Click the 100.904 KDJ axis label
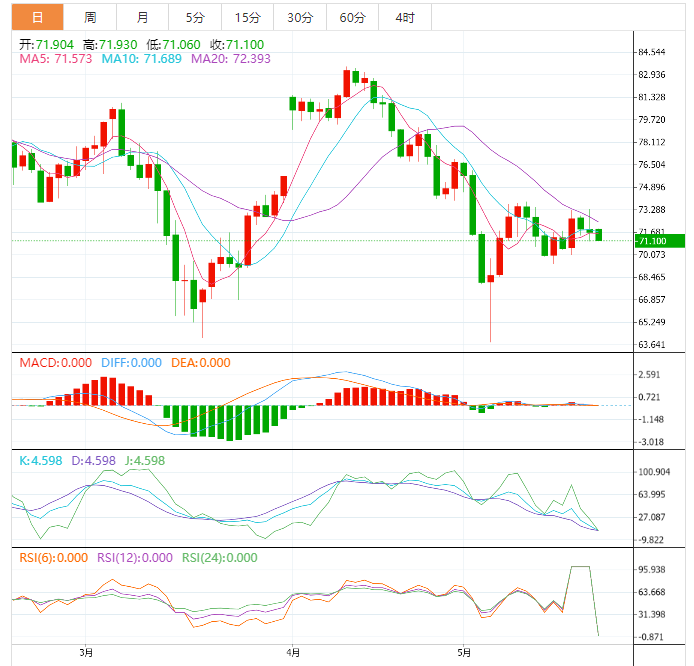 654,472
